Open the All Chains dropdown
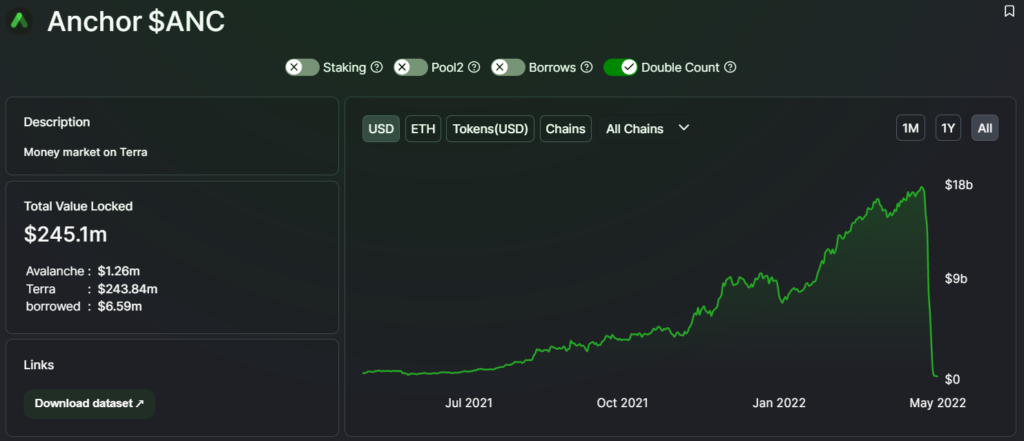Viewport: 1024px width, 441px height. [x=647, y=129]
